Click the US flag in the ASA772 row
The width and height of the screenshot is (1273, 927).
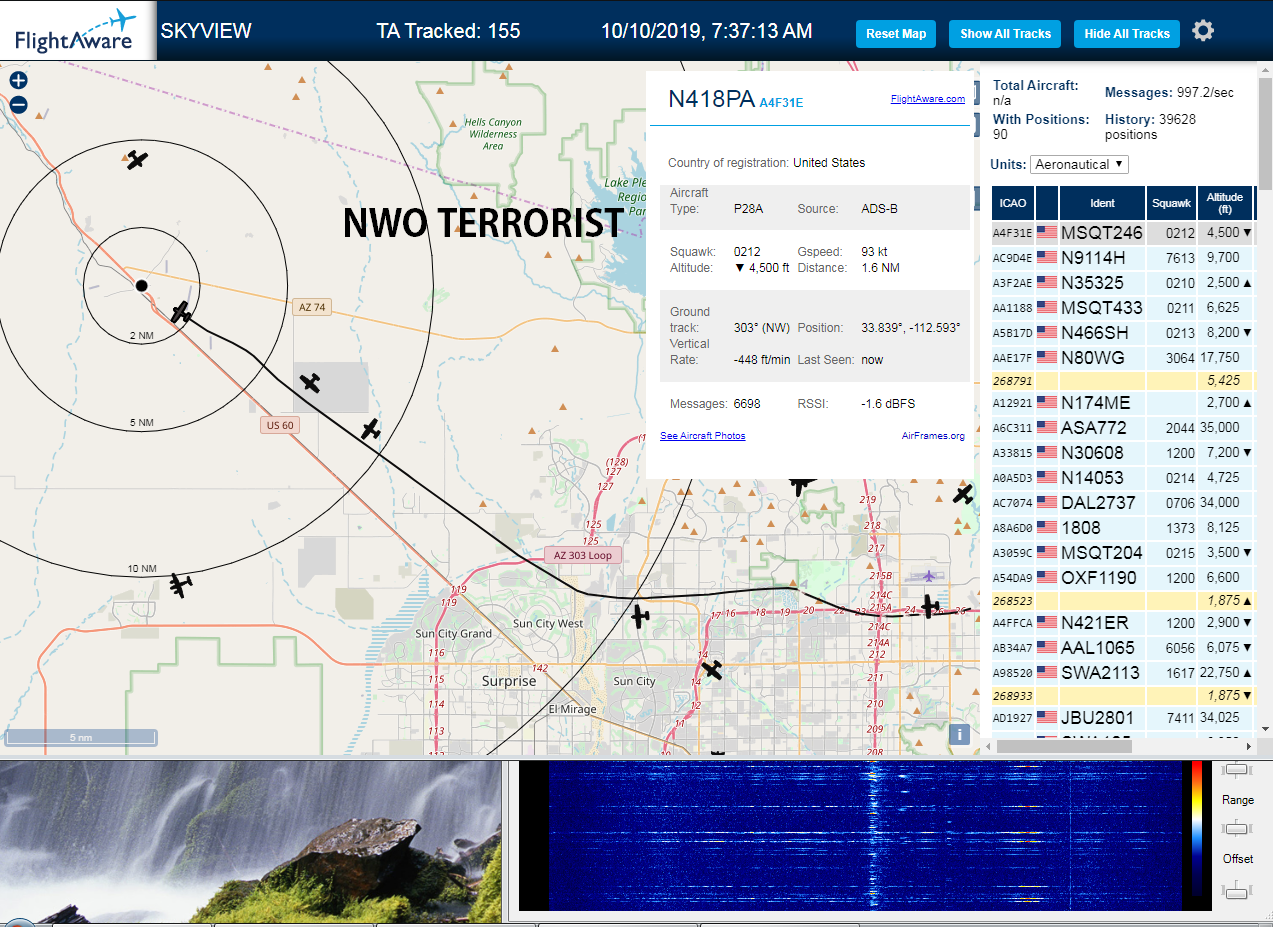click(x=1047, y=428)
